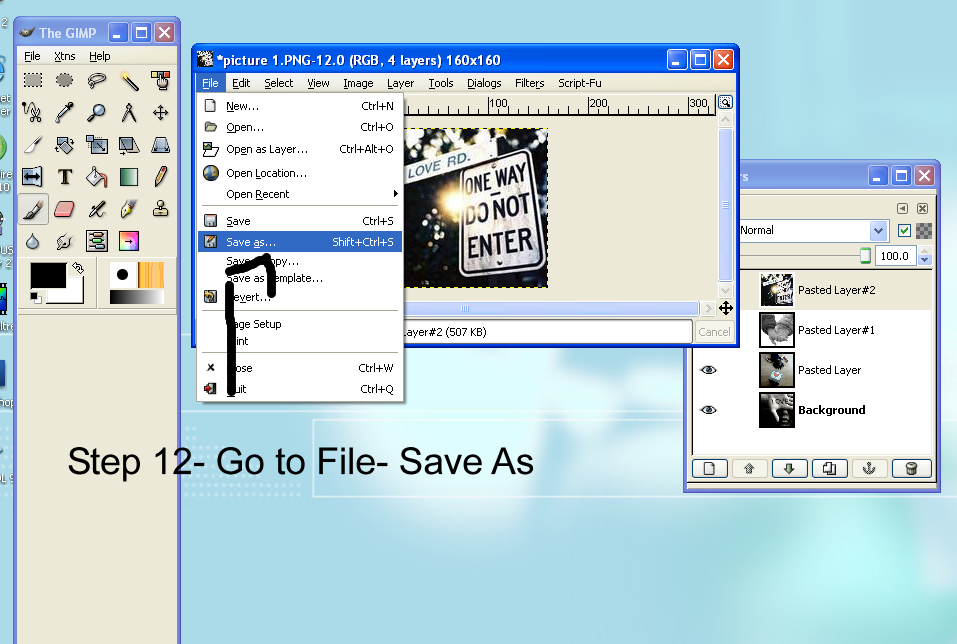Select the Eraser tool
Image resolution: width=957 pixels, height=644 pixels.
click(x=65, y=209)
